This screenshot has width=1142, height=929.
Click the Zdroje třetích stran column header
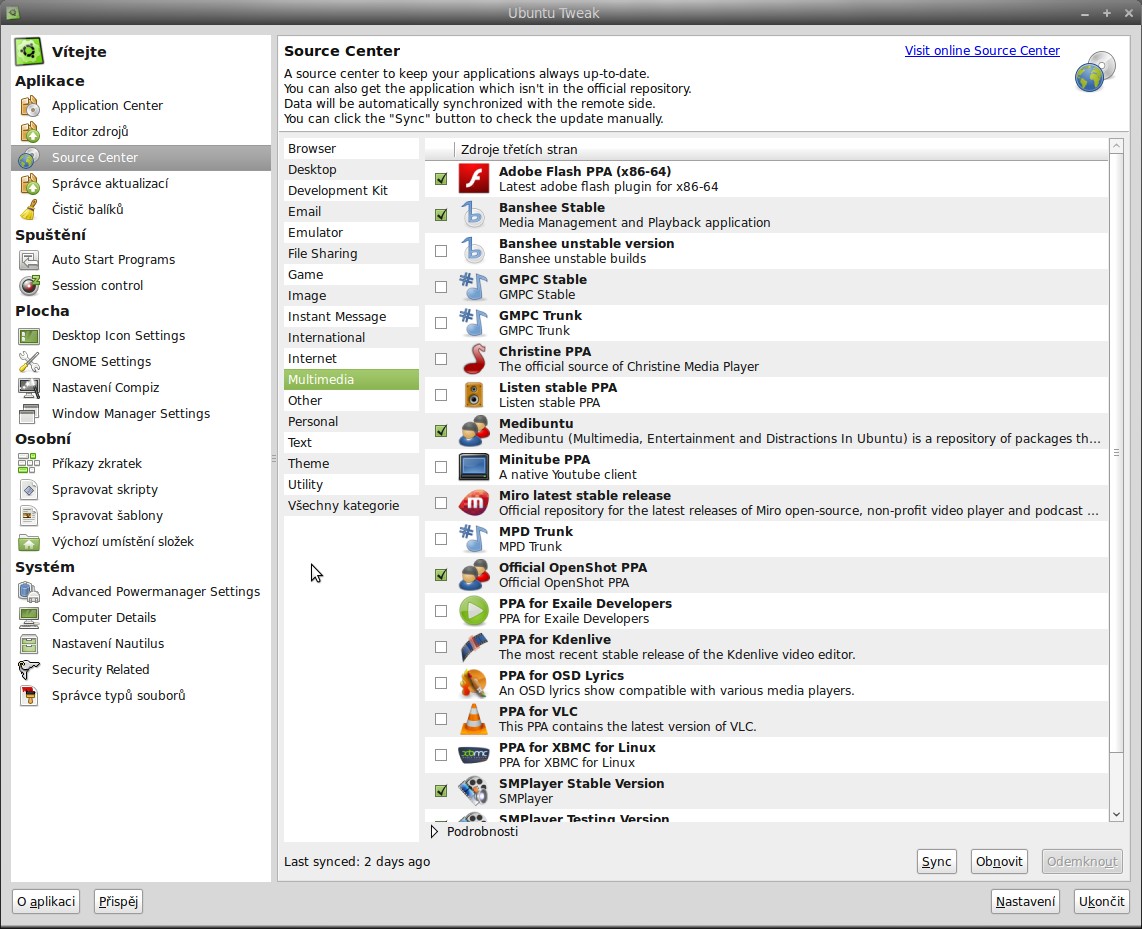click(x=781, y=149)
